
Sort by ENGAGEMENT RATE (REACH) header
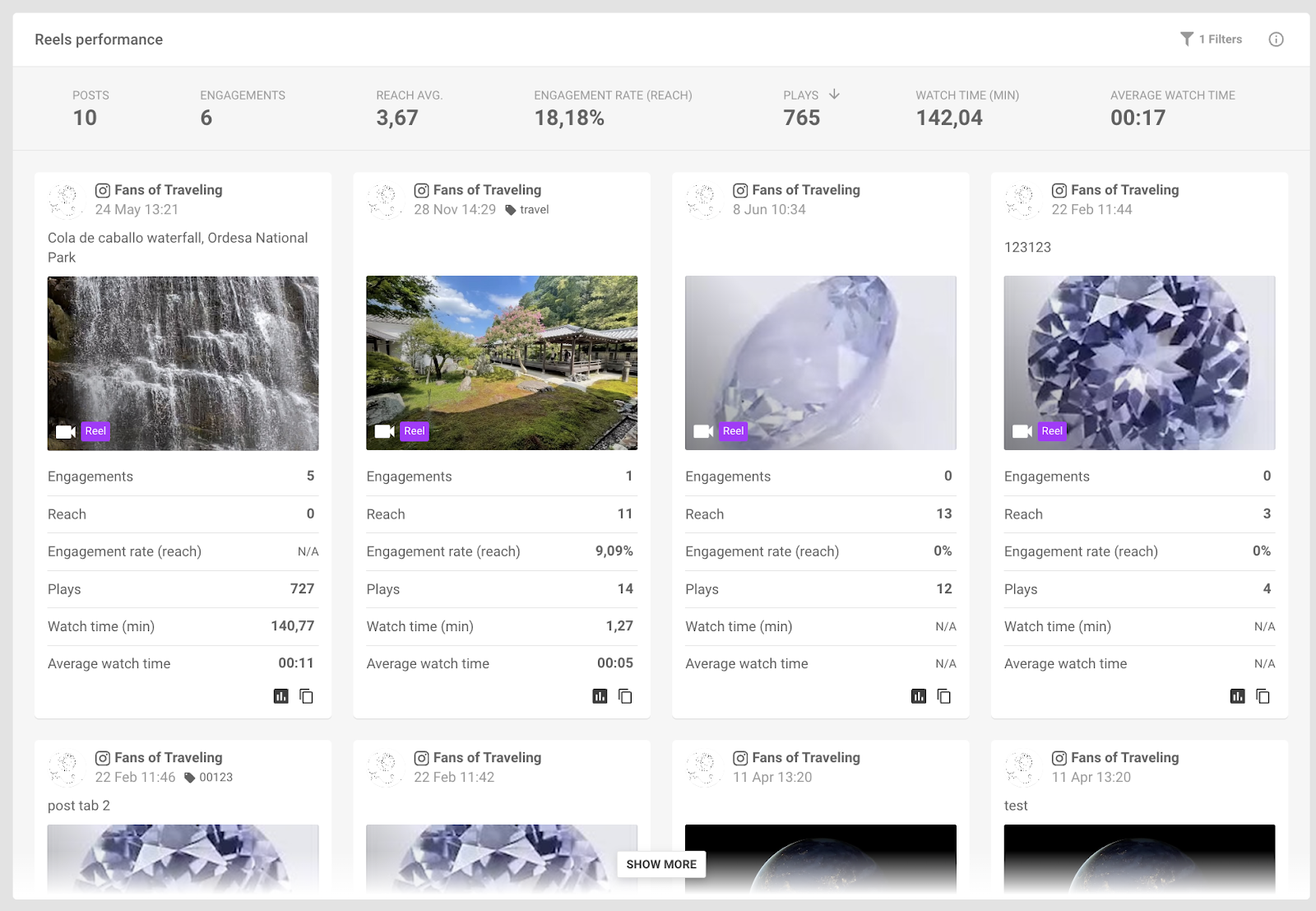click(613, 95)
